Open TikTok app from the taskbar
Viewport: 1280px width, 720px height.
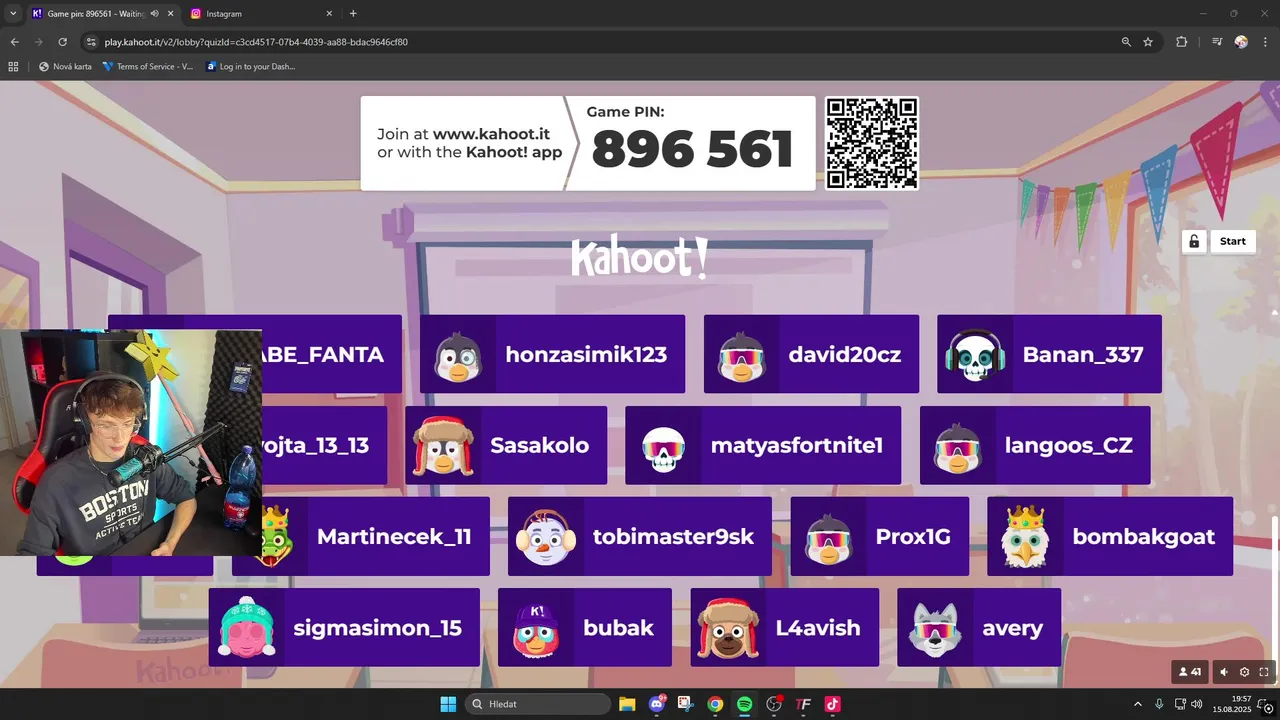(832, 704)
